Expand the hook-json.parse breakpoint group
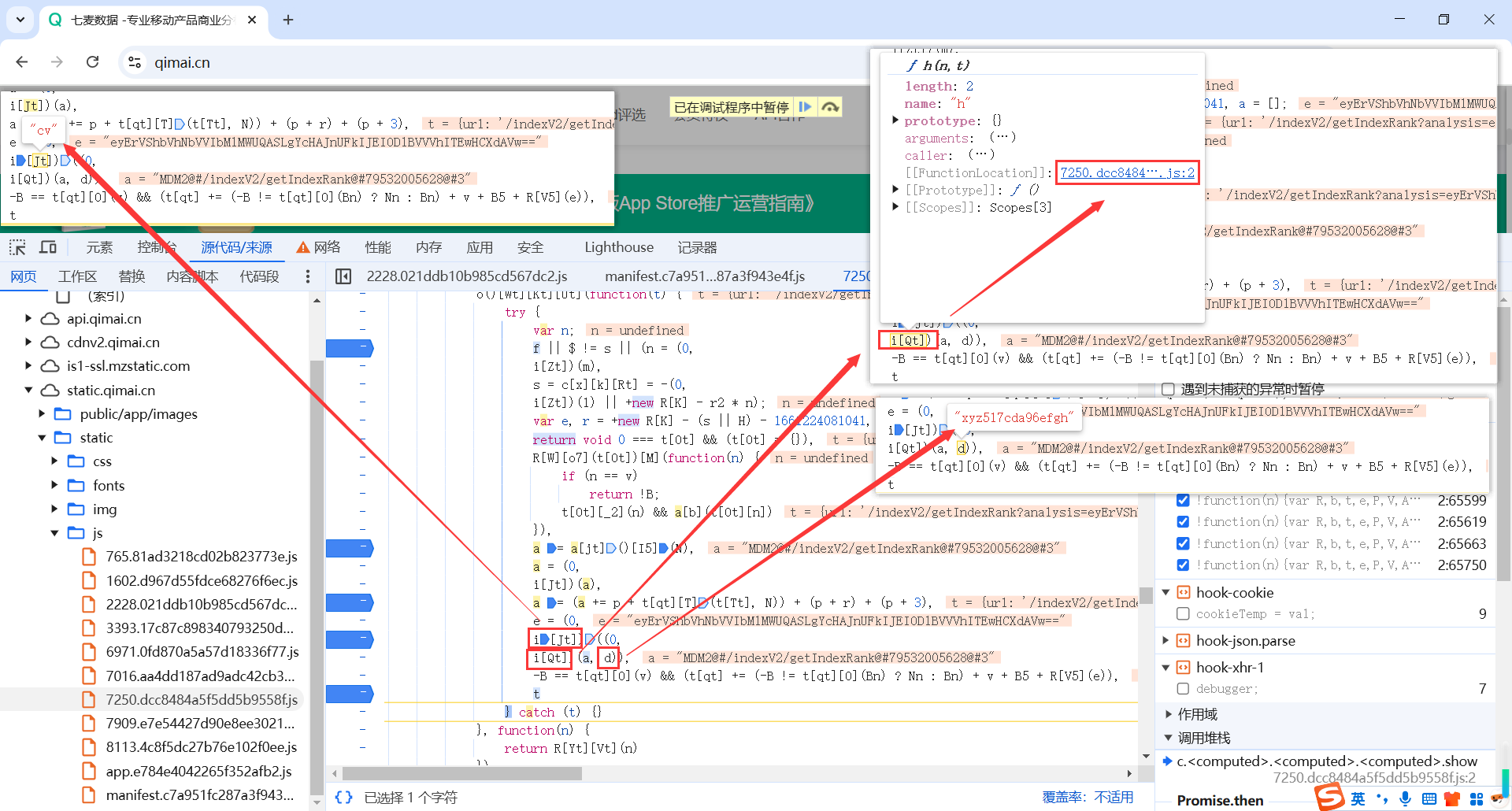Viewport: 1512px width, 811px height. pos(1166,640)
